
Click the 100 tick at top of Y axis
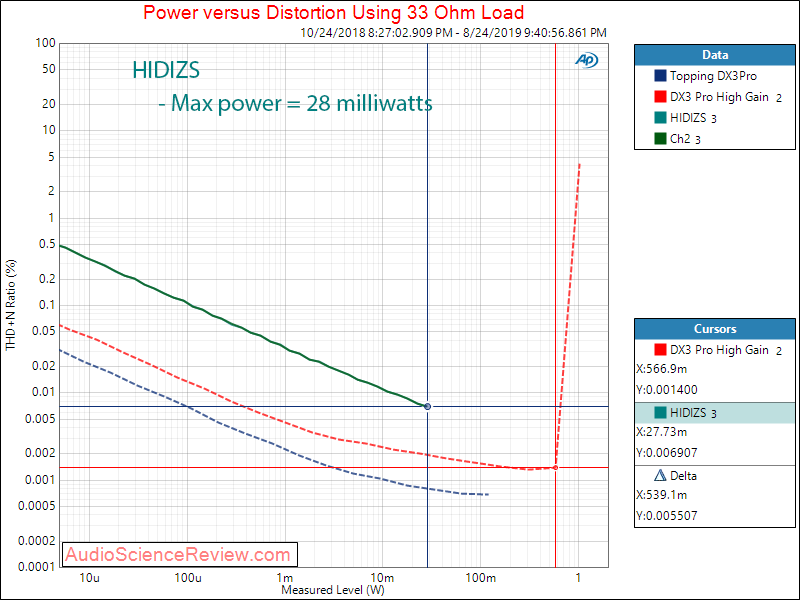tap(45, 43)
